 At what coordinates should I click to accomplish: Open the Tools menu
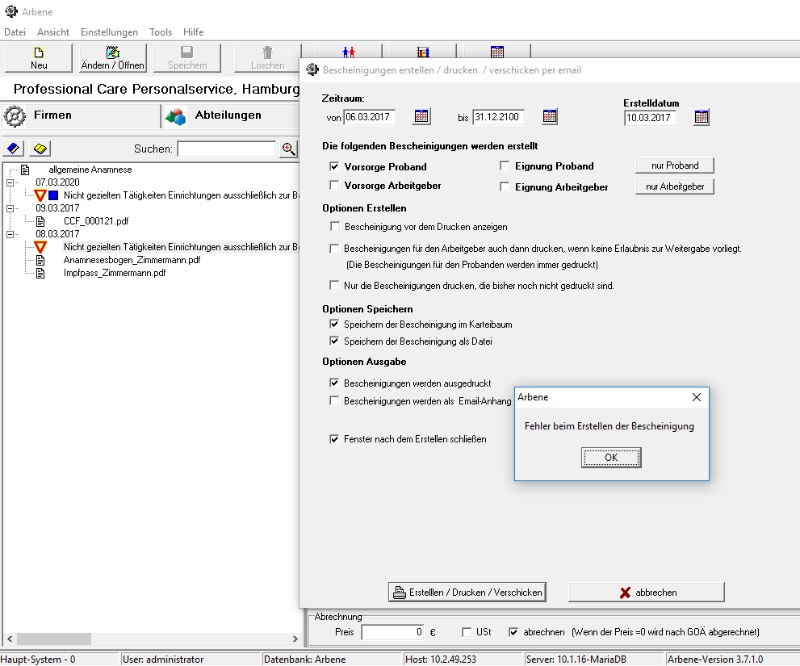[160, 32]
